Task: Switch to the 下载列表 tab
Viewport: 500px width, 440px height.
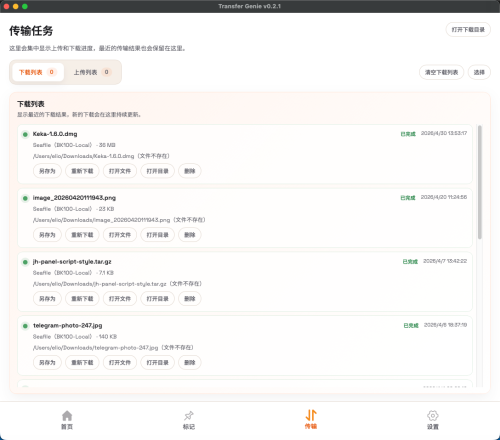Action: click(x=38, y=72)
